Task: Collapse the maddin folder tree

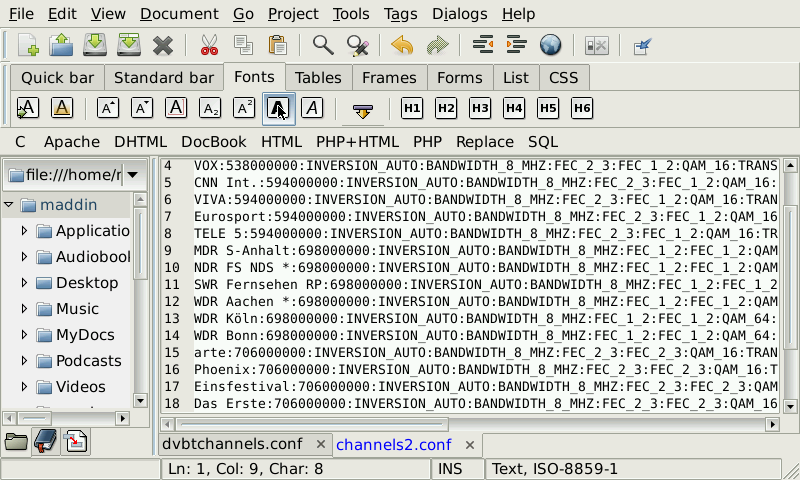Action: (x=8, y=205)
